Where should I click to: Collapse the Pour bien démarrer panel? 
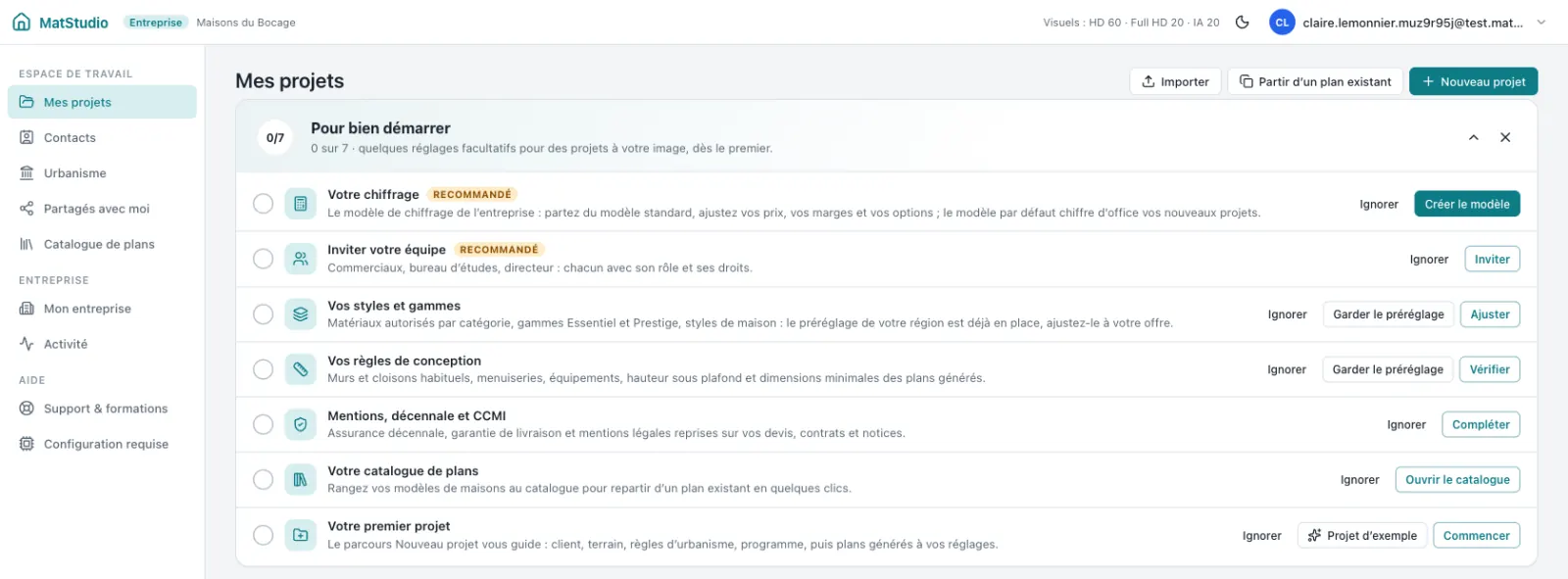coord(1474,138)
